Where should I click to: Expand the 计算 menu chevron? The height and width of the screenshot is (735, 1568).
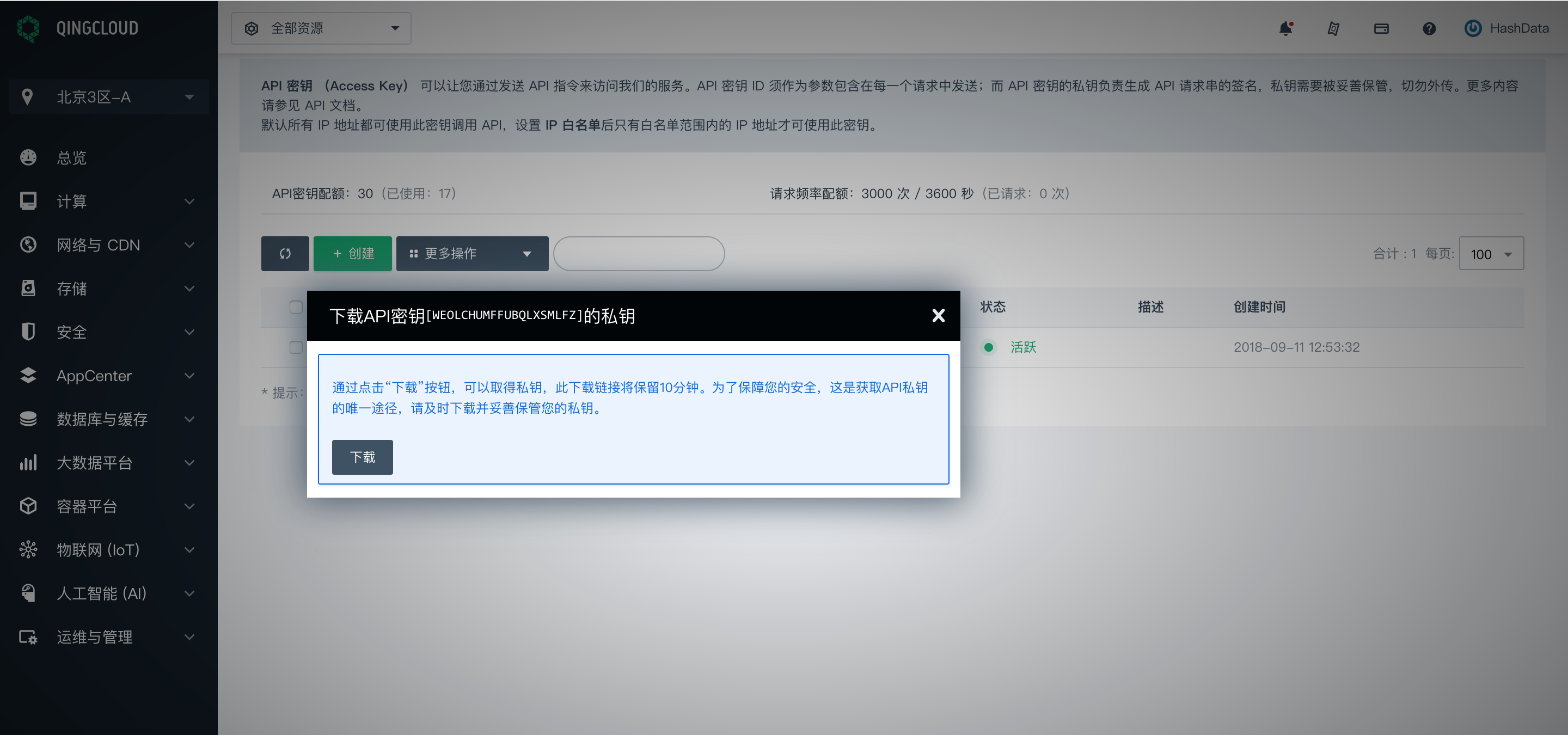pyautogui.click(x=189, y=201)
